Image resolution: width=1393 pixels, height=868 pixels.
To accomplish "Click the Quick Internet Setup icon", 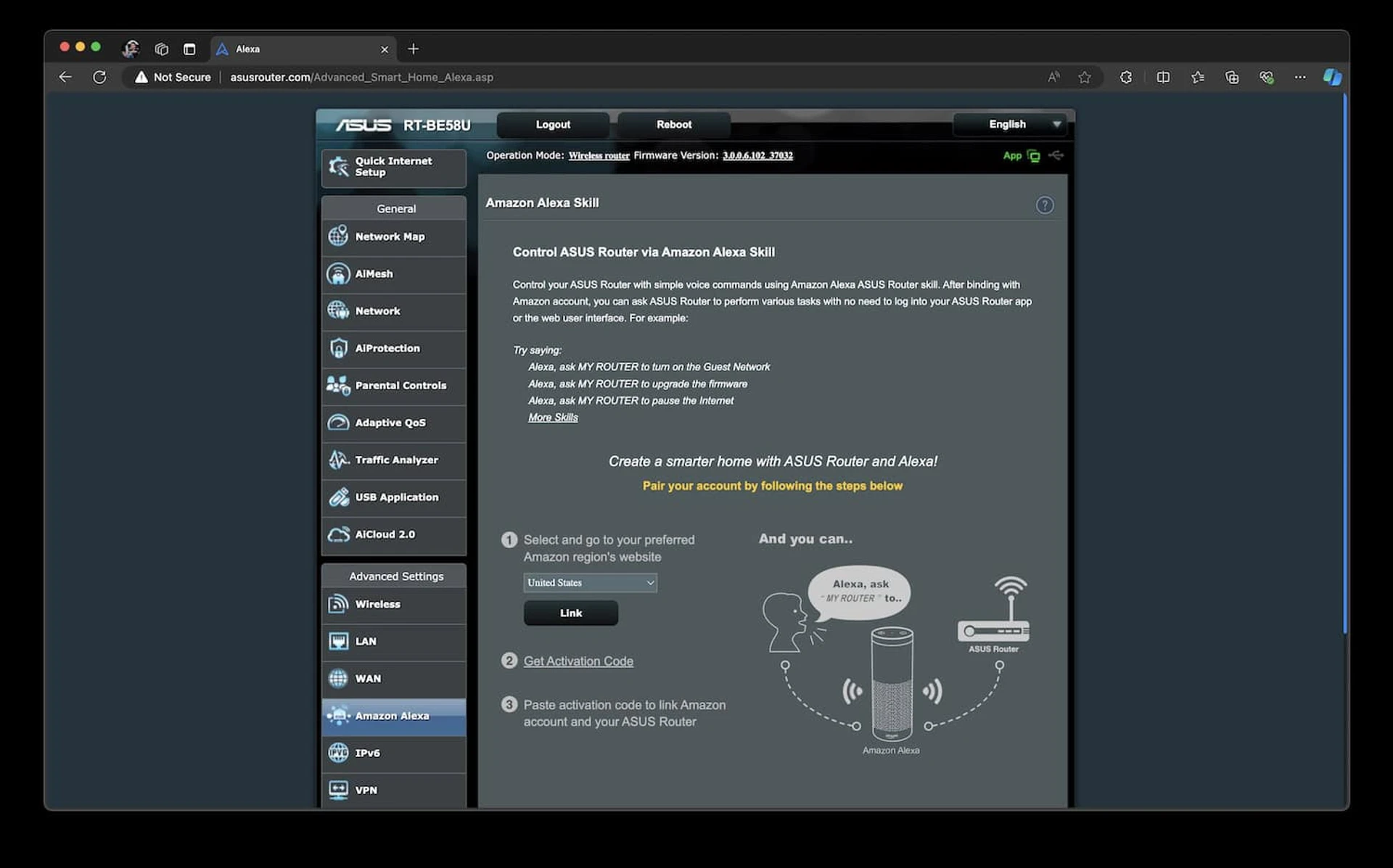I will pos(338,167).
